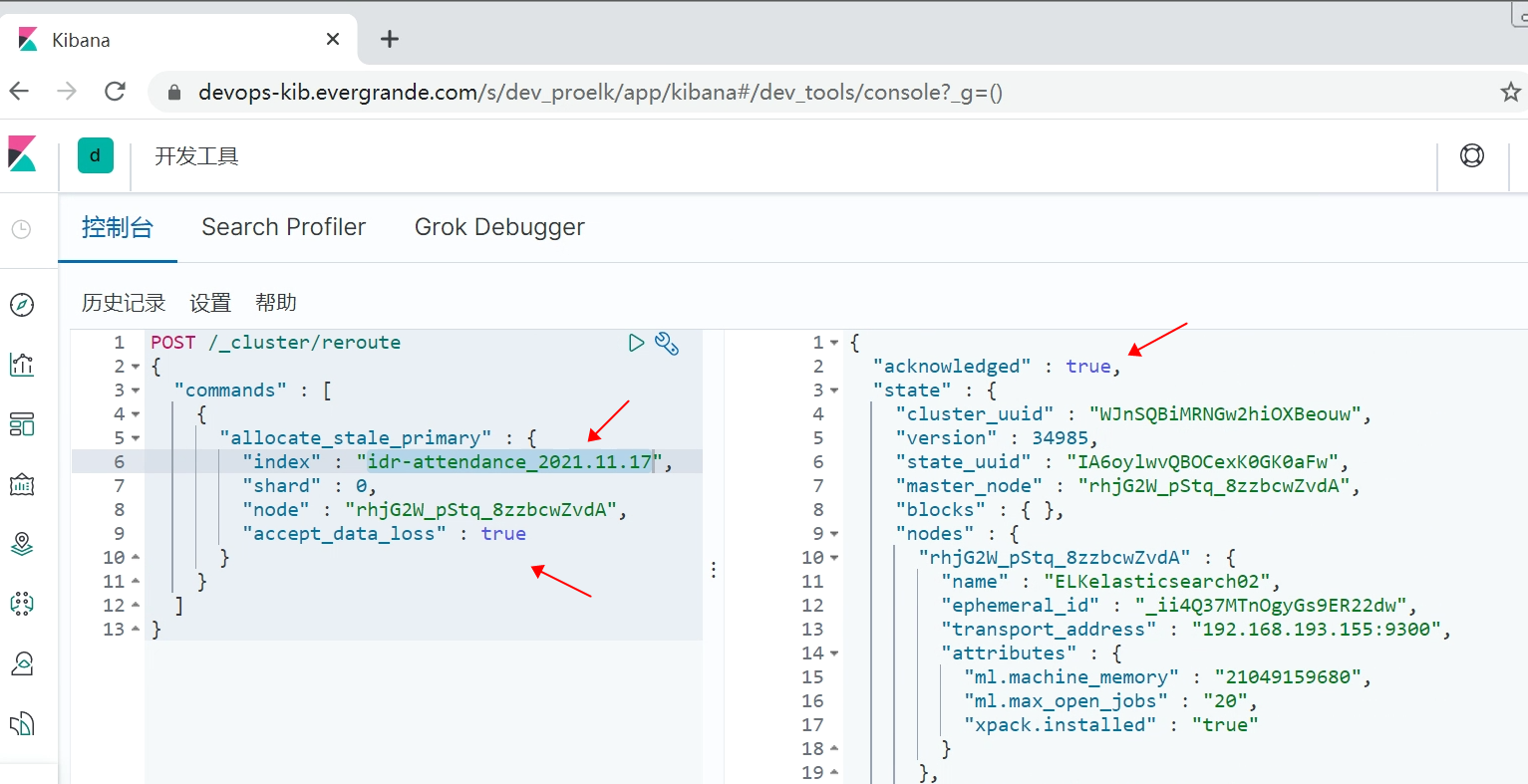The width and height of the screenshot is (1528, 784).
Task: Open the help lifebuoy icon in header
Action: click(x=1472, y=155)
